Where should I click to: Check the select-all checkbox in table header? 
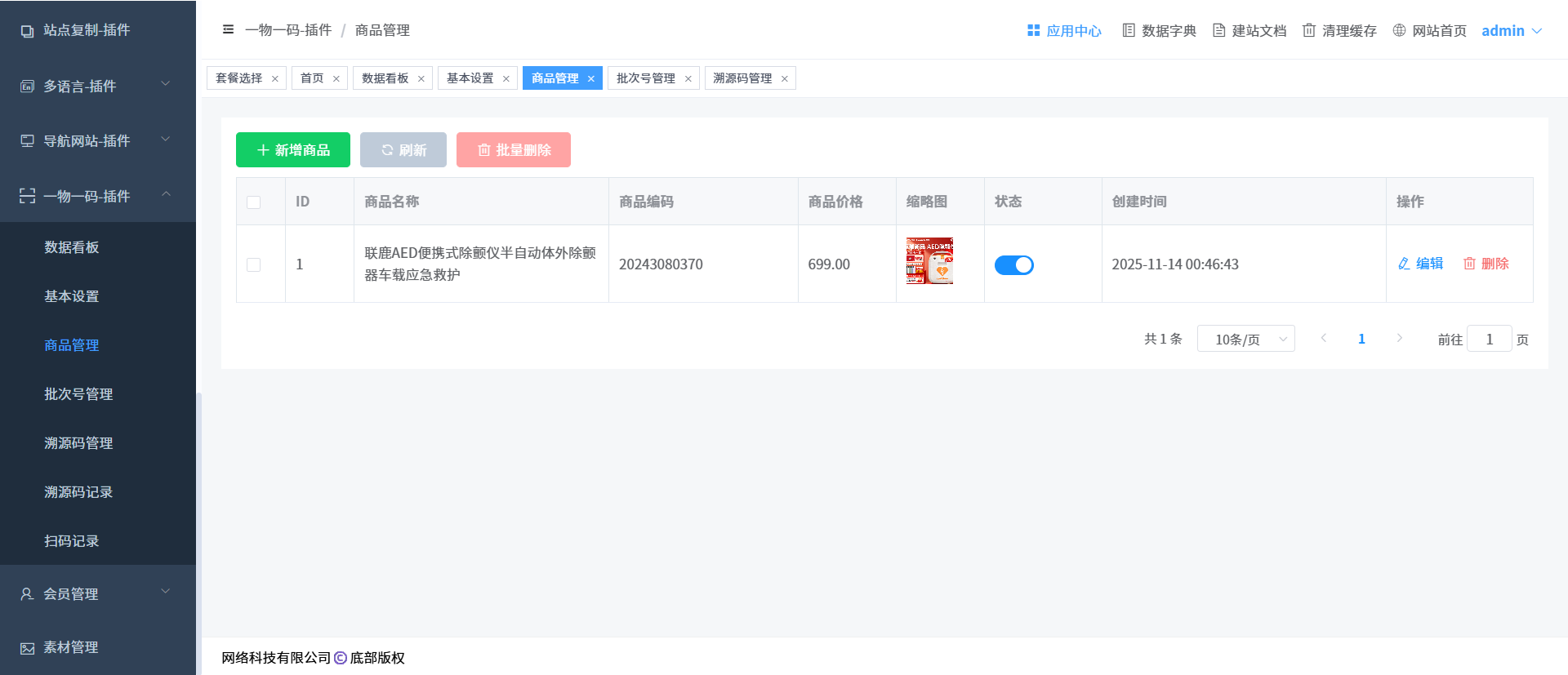(x=254, y=202)
